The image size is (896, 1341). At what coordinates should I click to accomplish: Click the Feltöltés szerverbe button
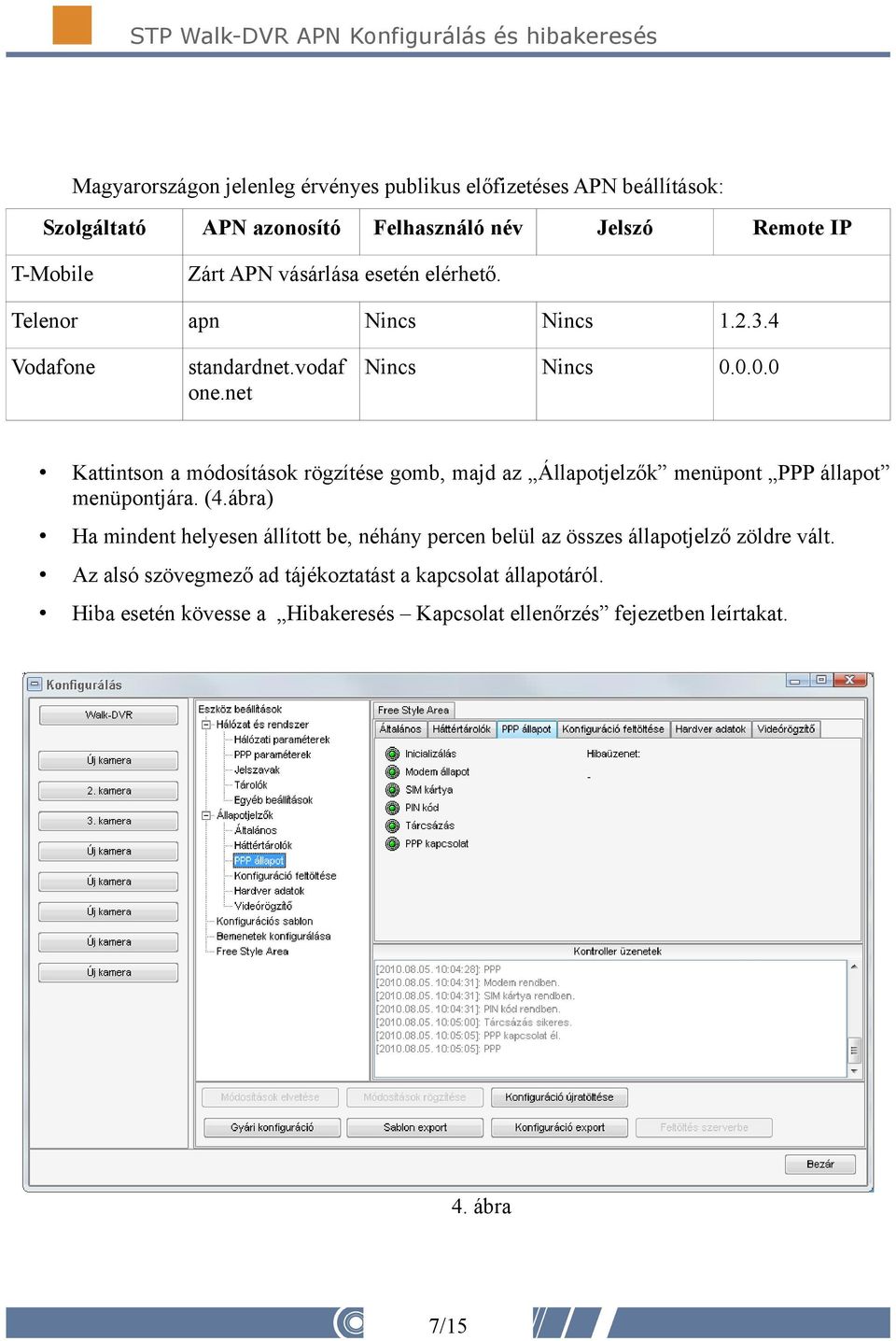coord(704,1128)
